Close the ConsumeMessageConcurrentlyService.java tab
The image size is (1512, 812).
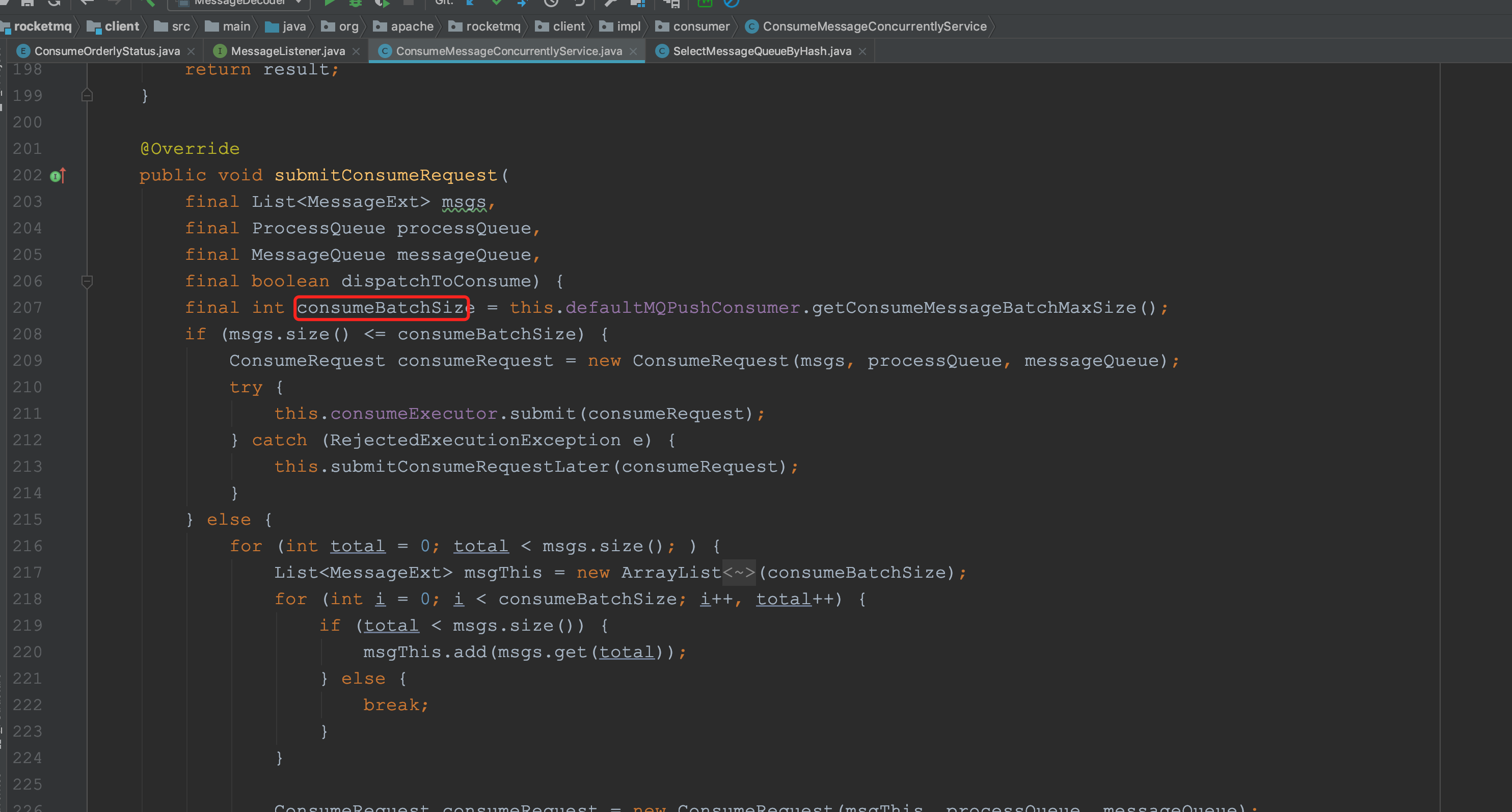point(633,51)
